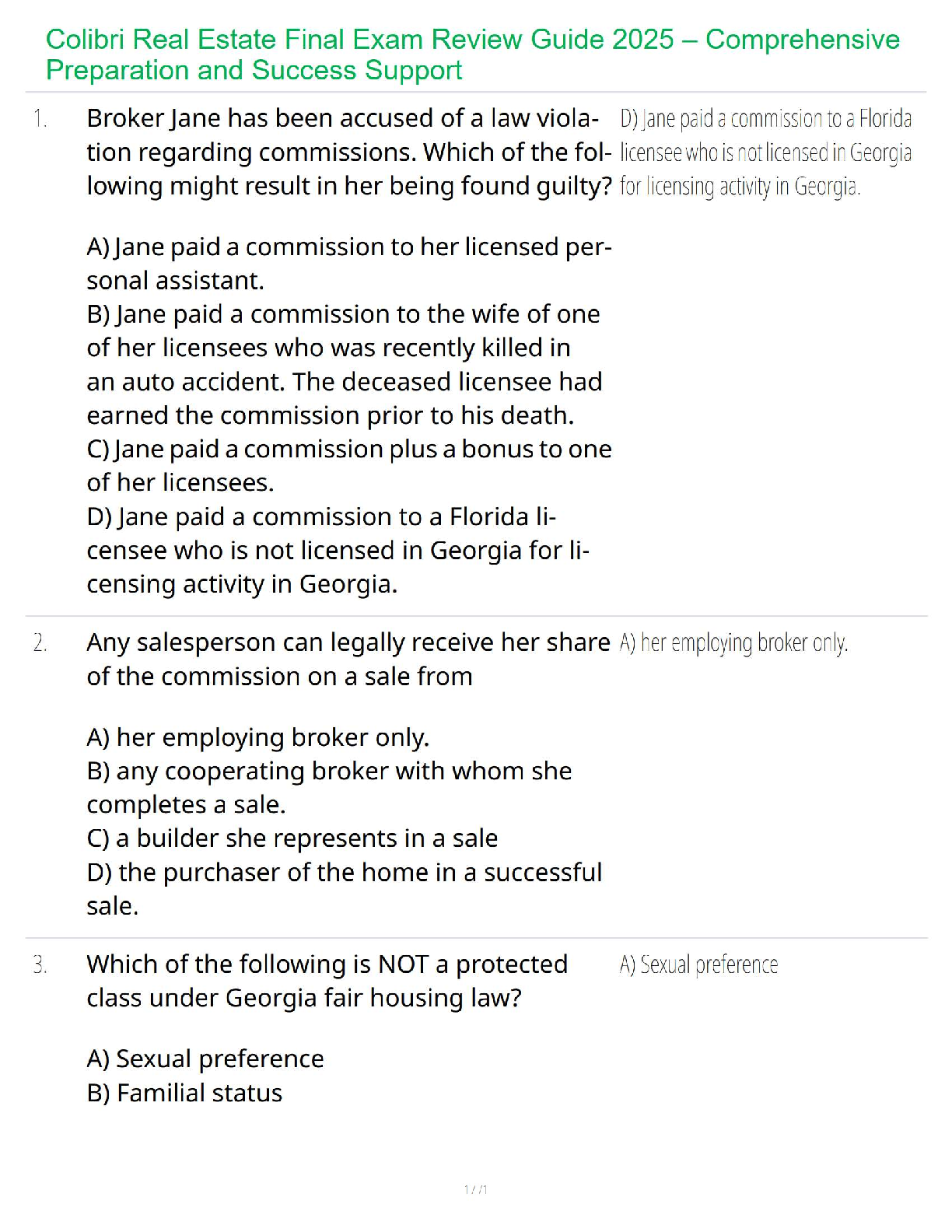Select option B about any cooperating broker
This screenshot has height=1232, width=952.
tap(329, 787)
